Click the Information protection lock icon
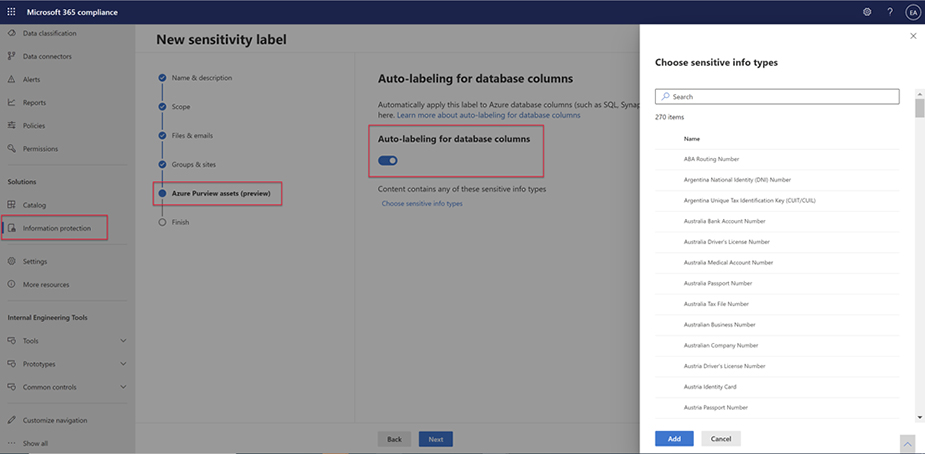The width and height of the screenshot is (925, 454). click(x=11, y=228)
